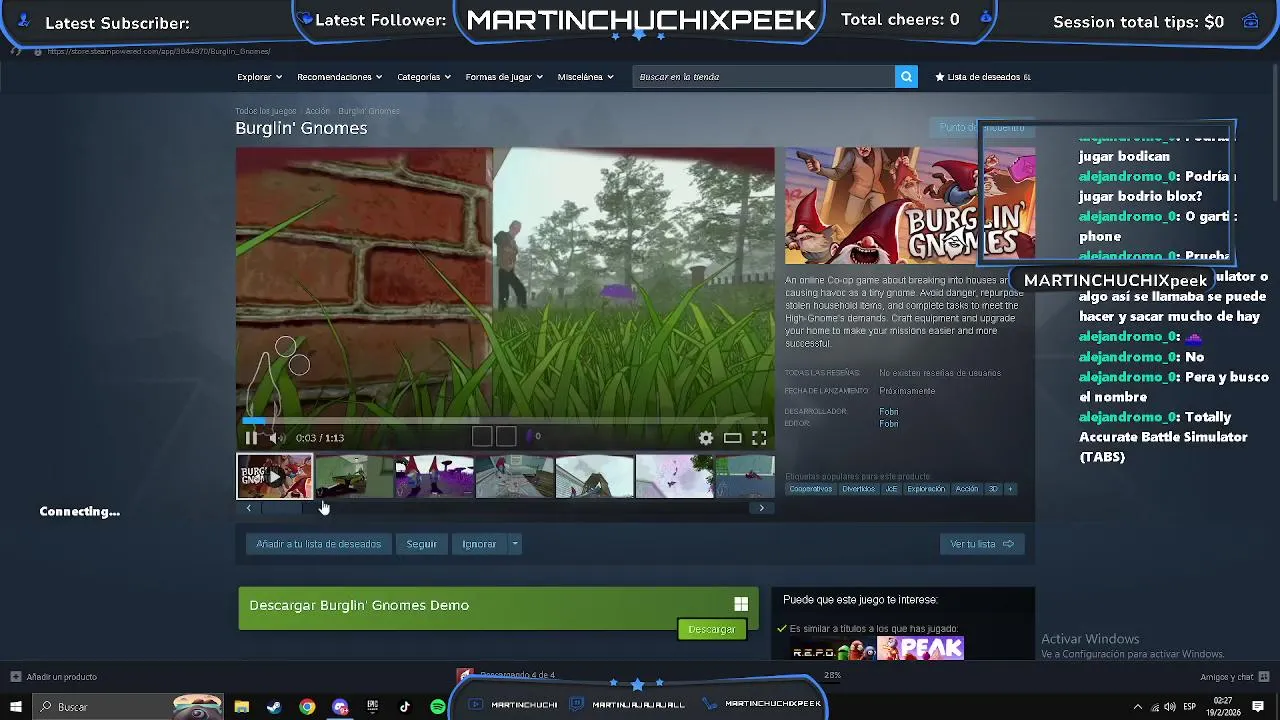
Task: Click the ESP language indicator
Action: (x=1190, y=707)
